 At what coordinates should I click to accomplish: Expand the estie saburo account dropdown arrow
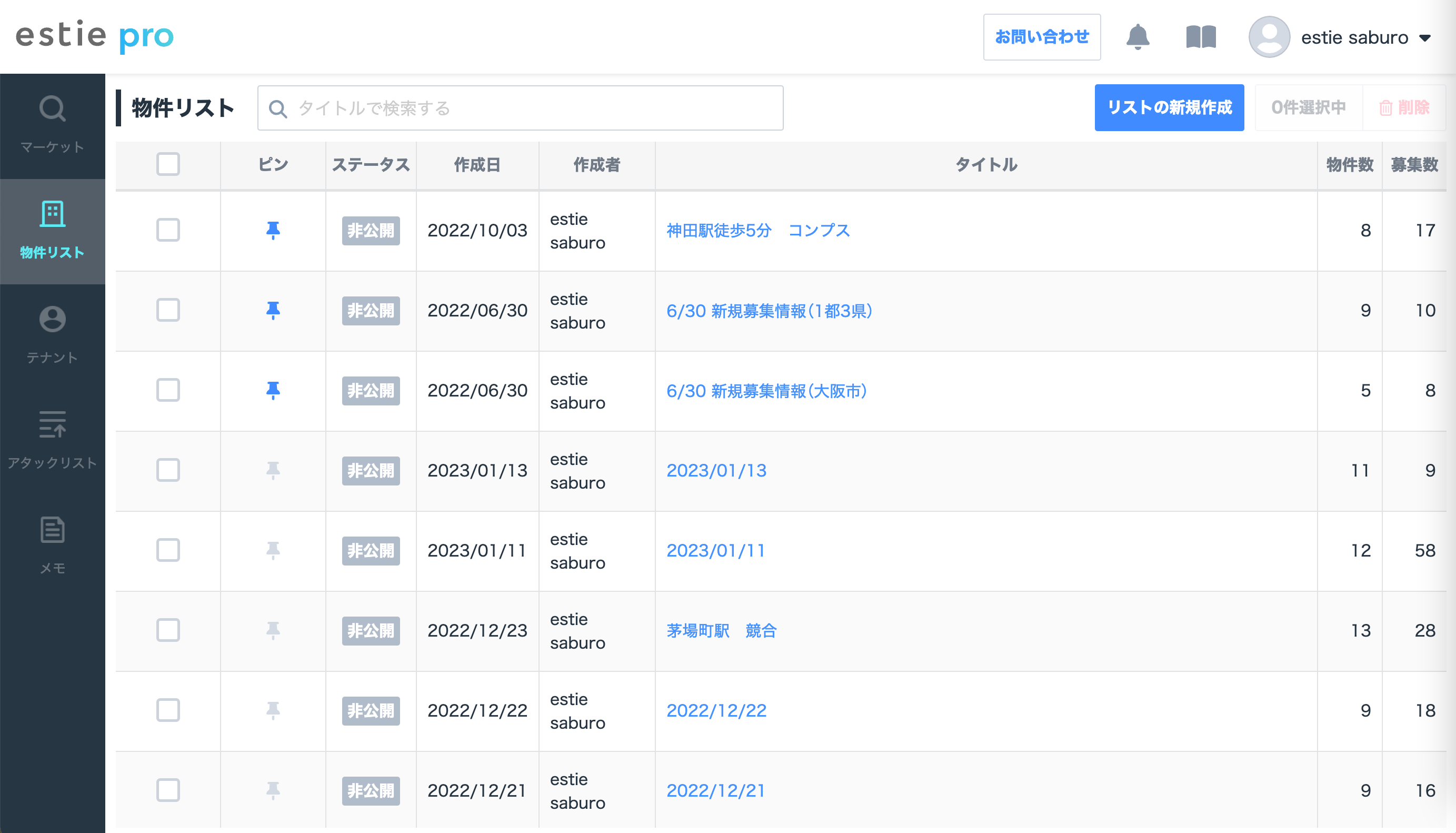(1425, 38)
